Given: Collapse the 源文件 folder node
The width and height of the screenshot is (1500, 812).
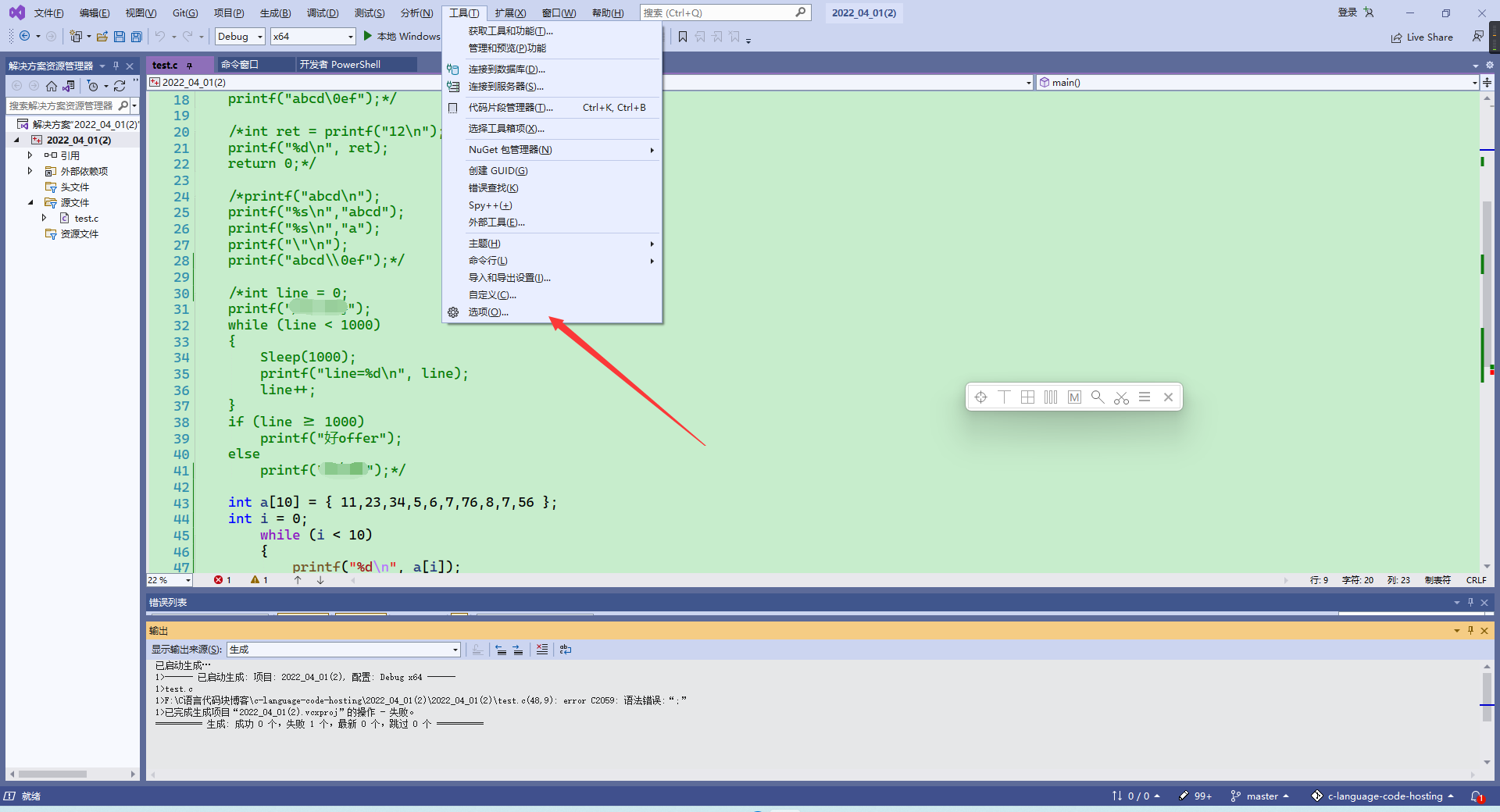Looking at the screenshot, I should point(30,203).
